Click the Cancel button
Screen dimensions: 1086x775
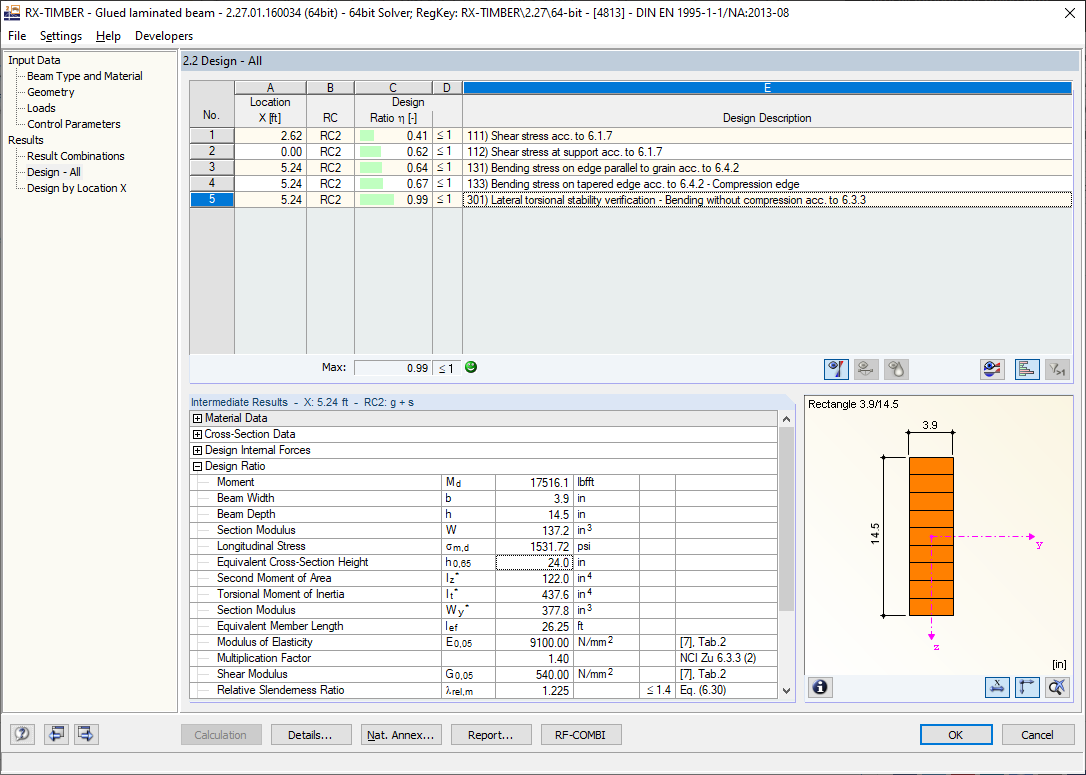[1038, 735]
